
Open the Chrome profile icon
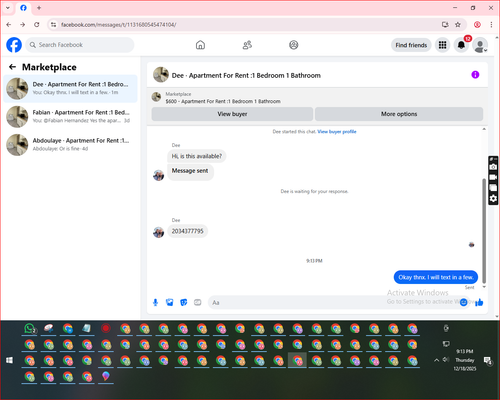click(x=477, y=25)
